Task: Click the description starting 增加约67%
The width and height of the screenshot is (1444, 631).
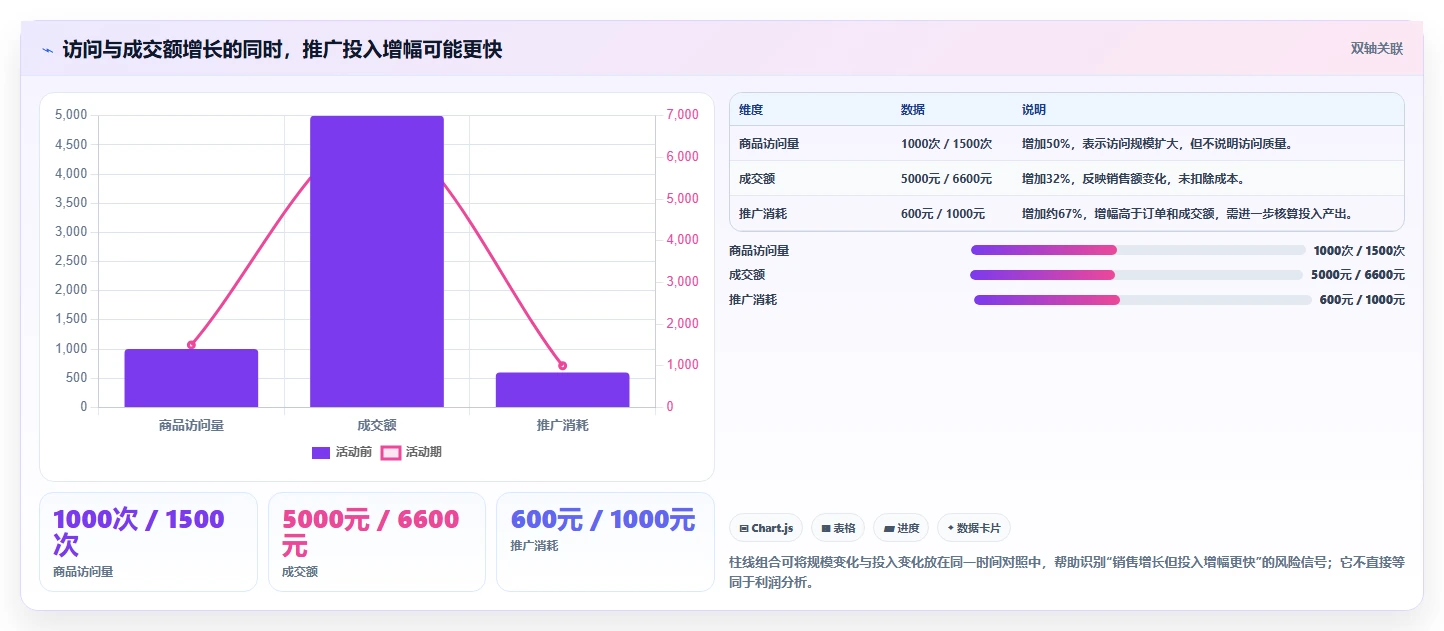Action: [x=1188, y=214]
